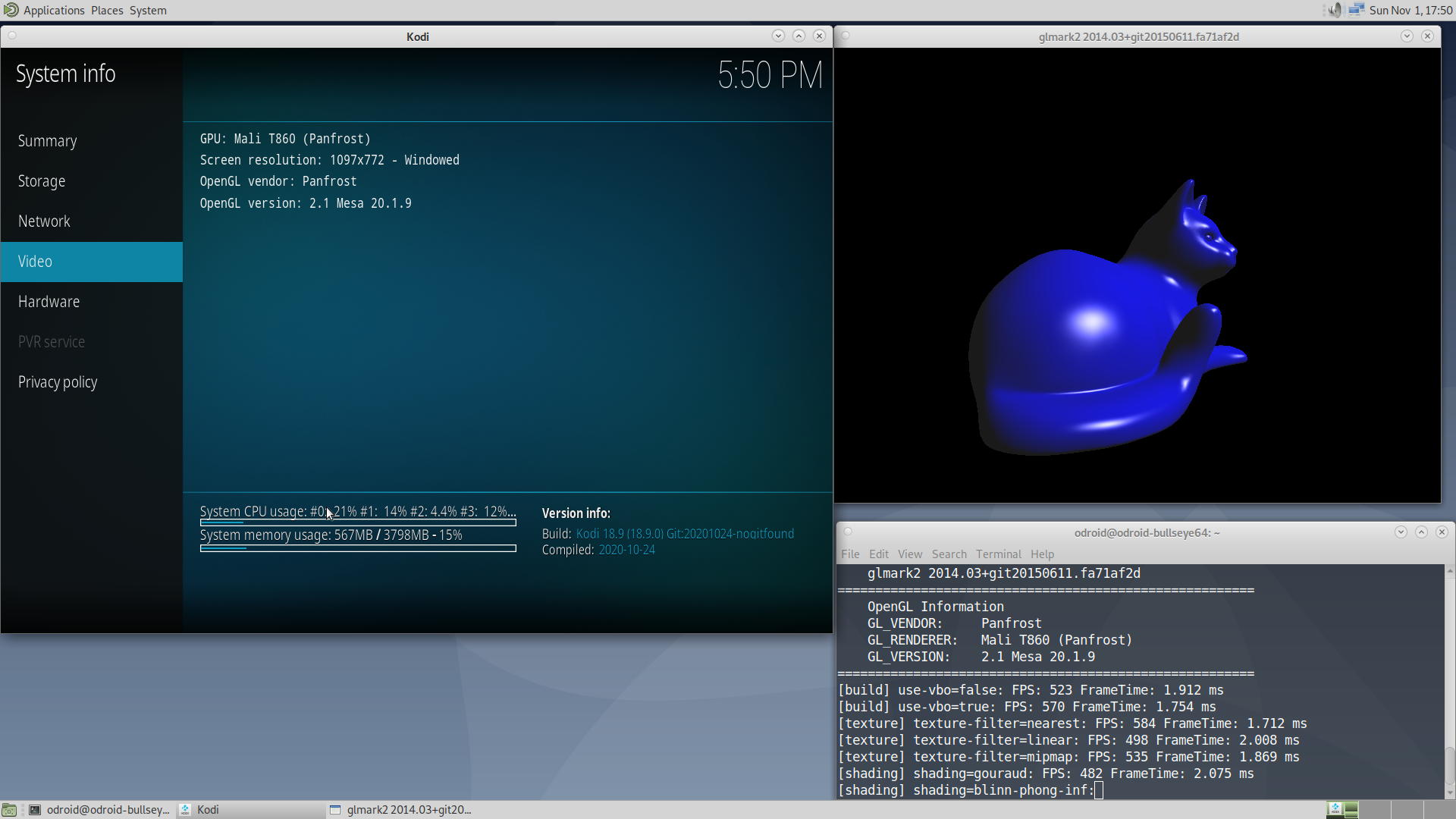Switch to the glmark2 taskbar button
Image resolution: width=1456 pixels, height=819 pixels.
(x=400, y=810)
